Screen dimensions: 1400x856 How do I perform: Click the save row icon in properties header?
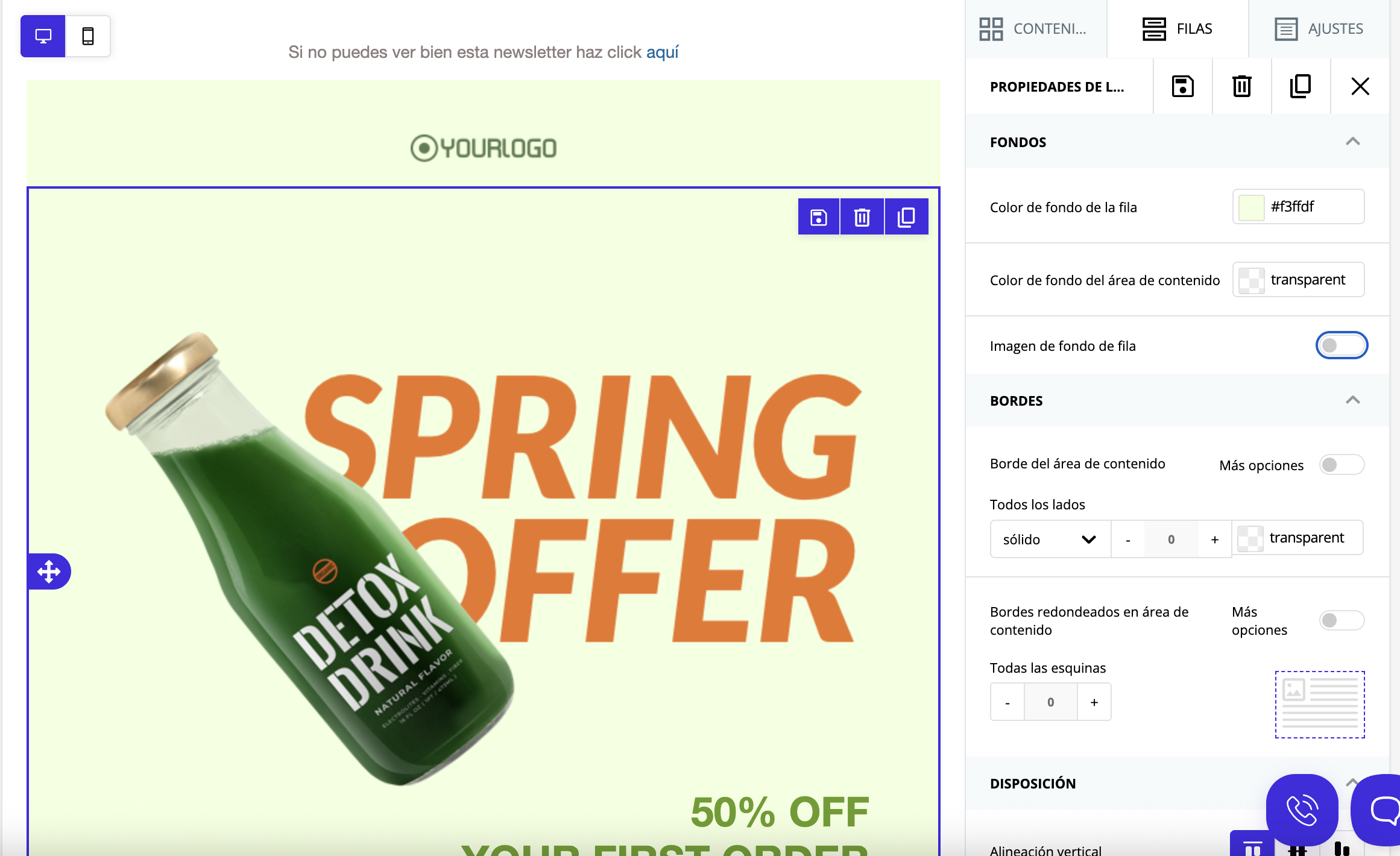1182,86
